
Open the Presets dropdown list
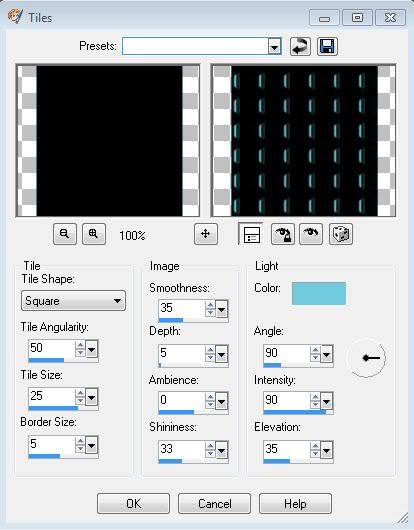coord(275,46)
